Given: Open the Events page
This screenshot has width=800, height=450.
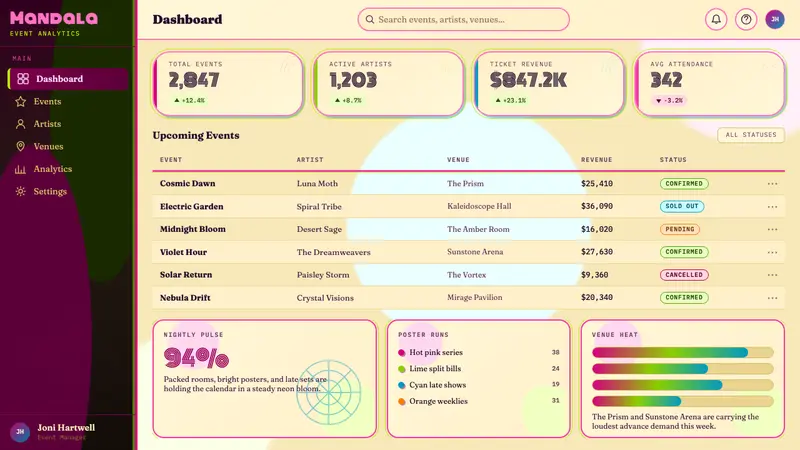Looking at the screenshot, I should (x=68, y=102).
